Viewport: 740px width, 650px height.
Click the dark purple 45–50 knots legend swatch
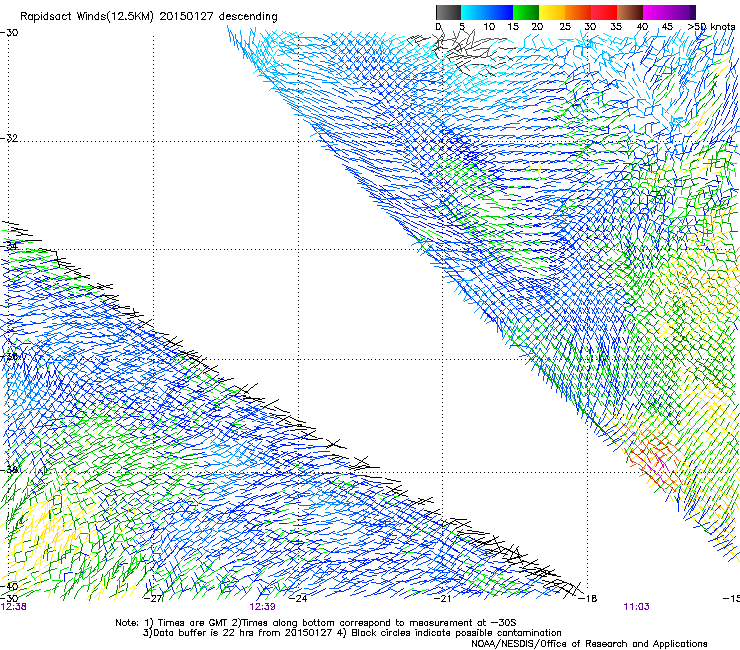pyautogui.click(x=682, y=12)
